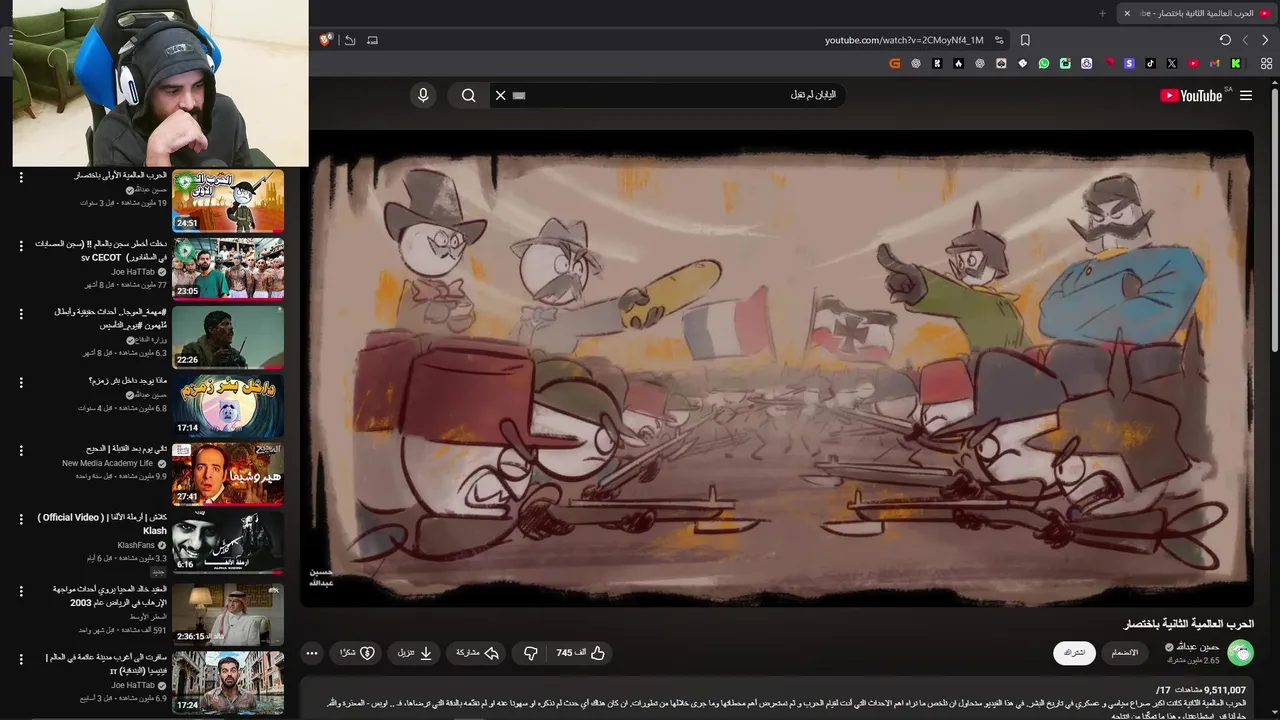Close the YouTube video browser tab
Viewport: 1280px width, 720px height.
pyautogui.click(x=1127, y=13)
